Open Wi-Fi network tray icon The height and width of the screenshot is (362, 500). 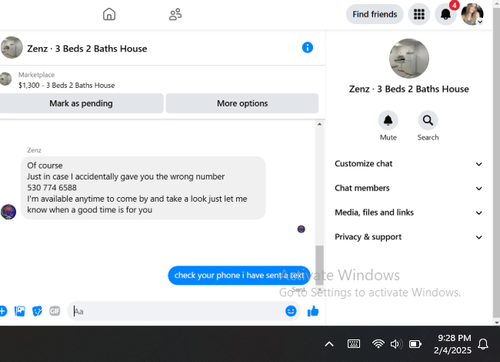[378, 344]
